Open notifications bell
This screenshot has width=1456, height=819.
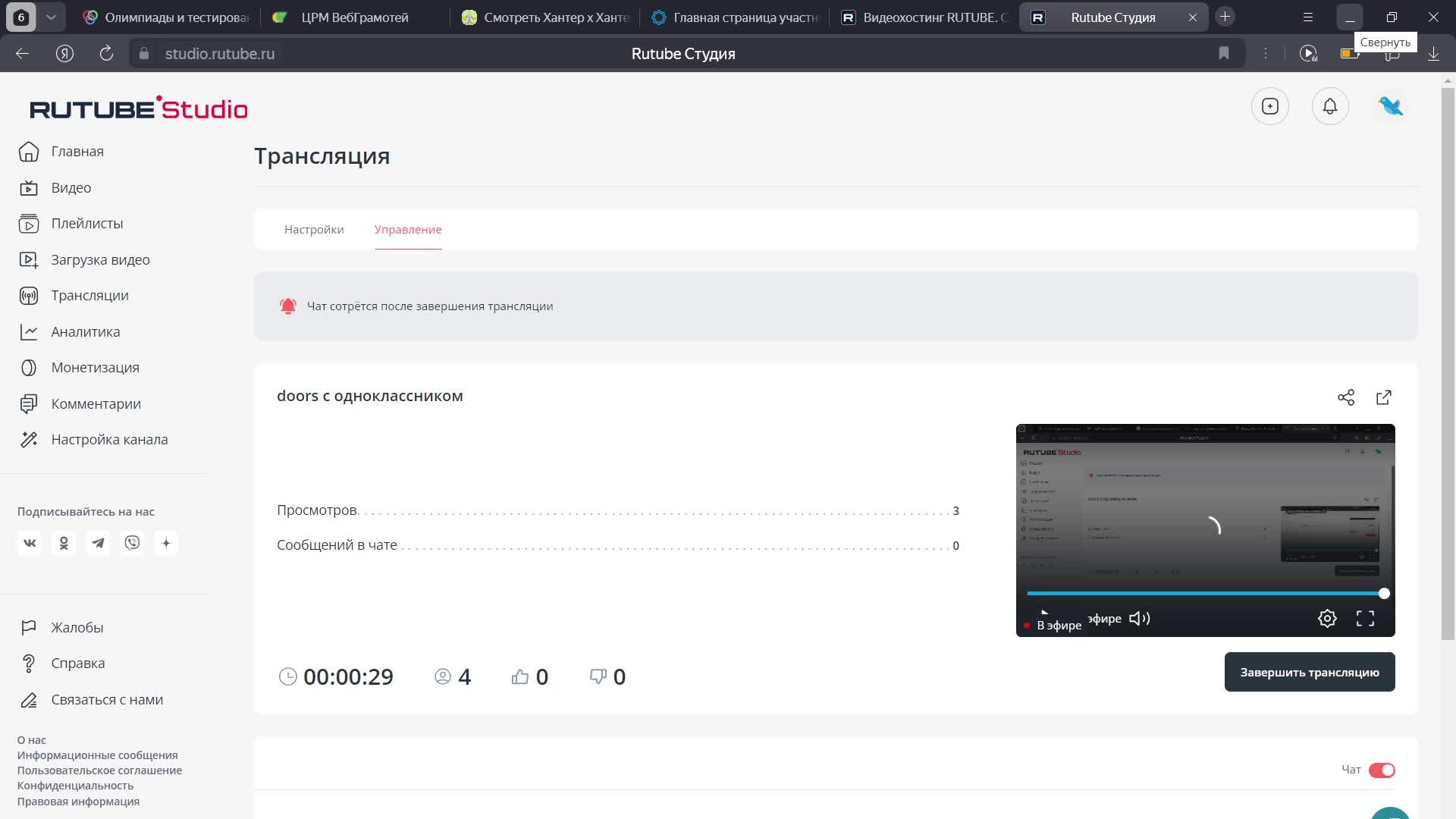pos(1330,106)
